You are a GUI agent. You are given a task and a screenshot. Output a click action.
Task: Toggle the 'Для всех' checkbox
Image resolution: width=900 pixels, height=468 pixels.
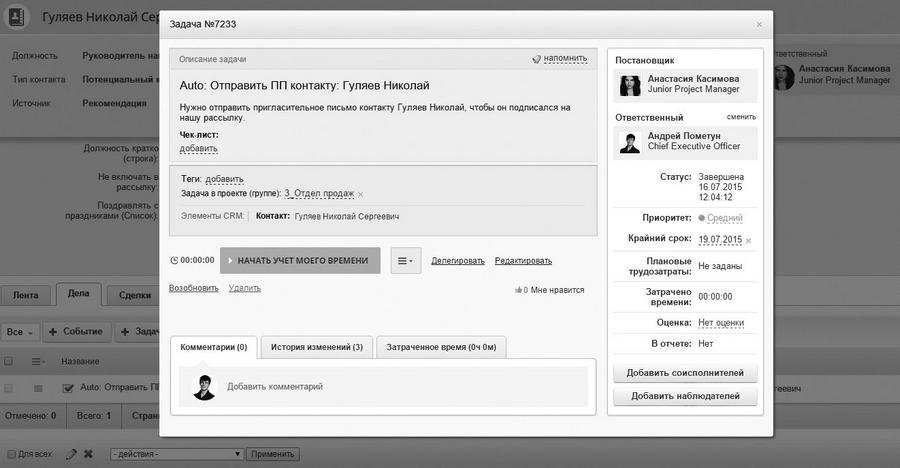click(x=9, y=453)
